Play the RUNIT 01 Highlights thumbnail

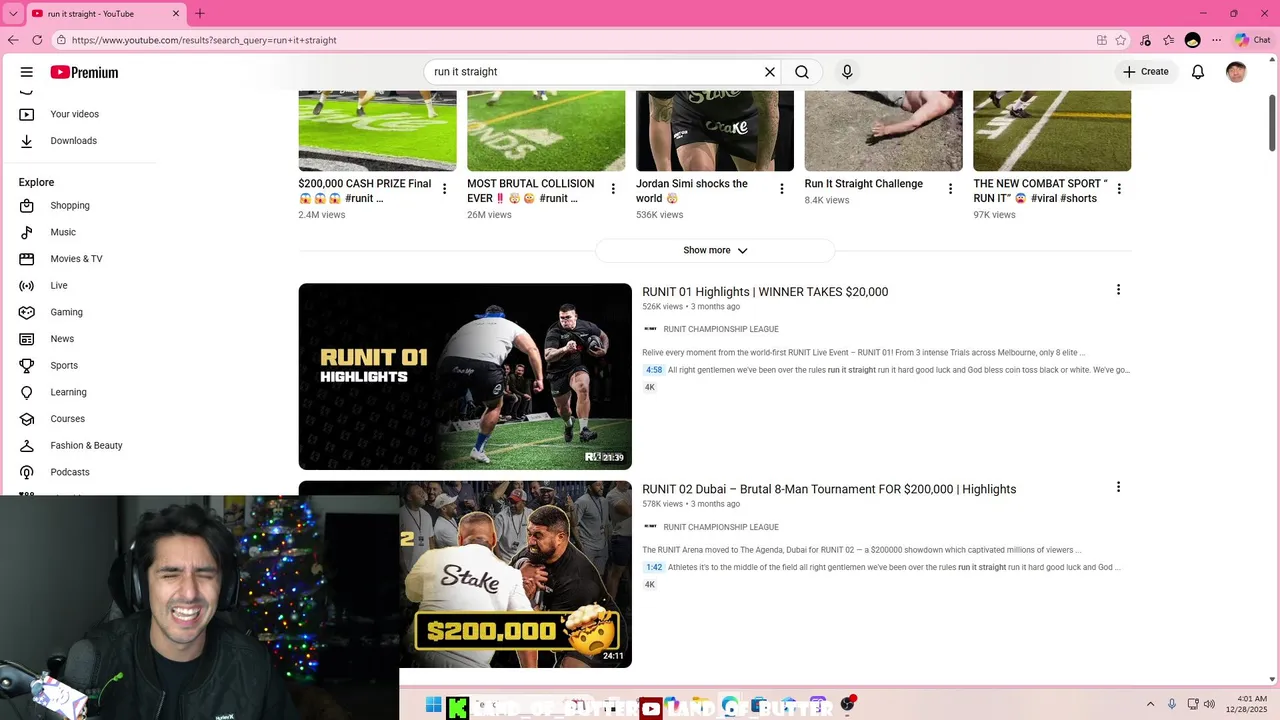[x=465, y=376]
